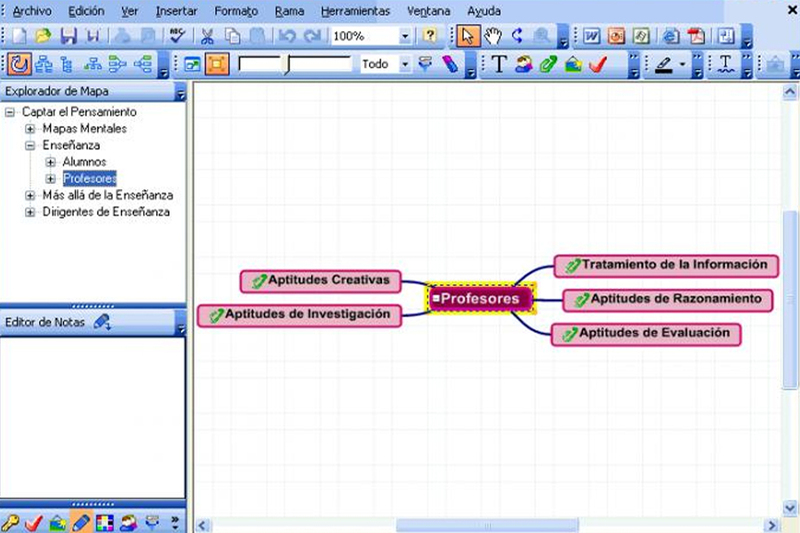Open the Insertar menu

pos(176,11)
